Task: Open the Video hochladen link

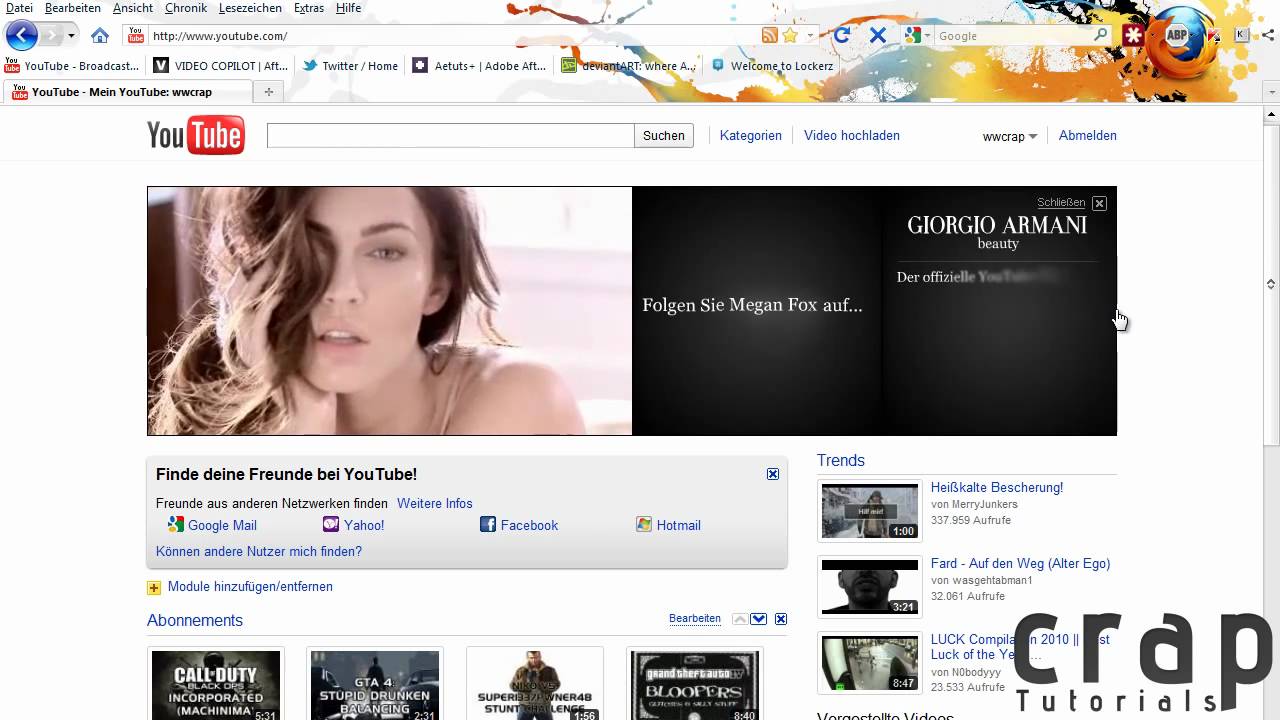Action: tap(852, 136)
